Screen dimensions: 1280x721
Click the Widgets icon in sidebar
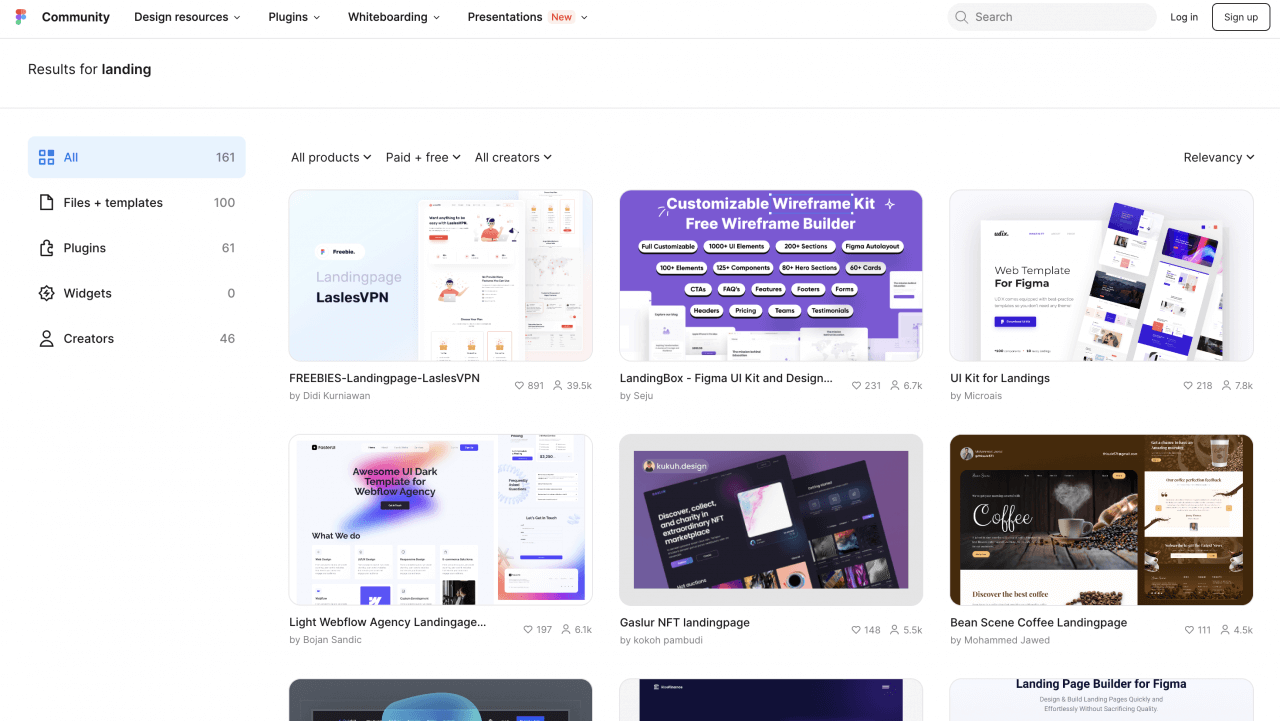click(46, 293)
